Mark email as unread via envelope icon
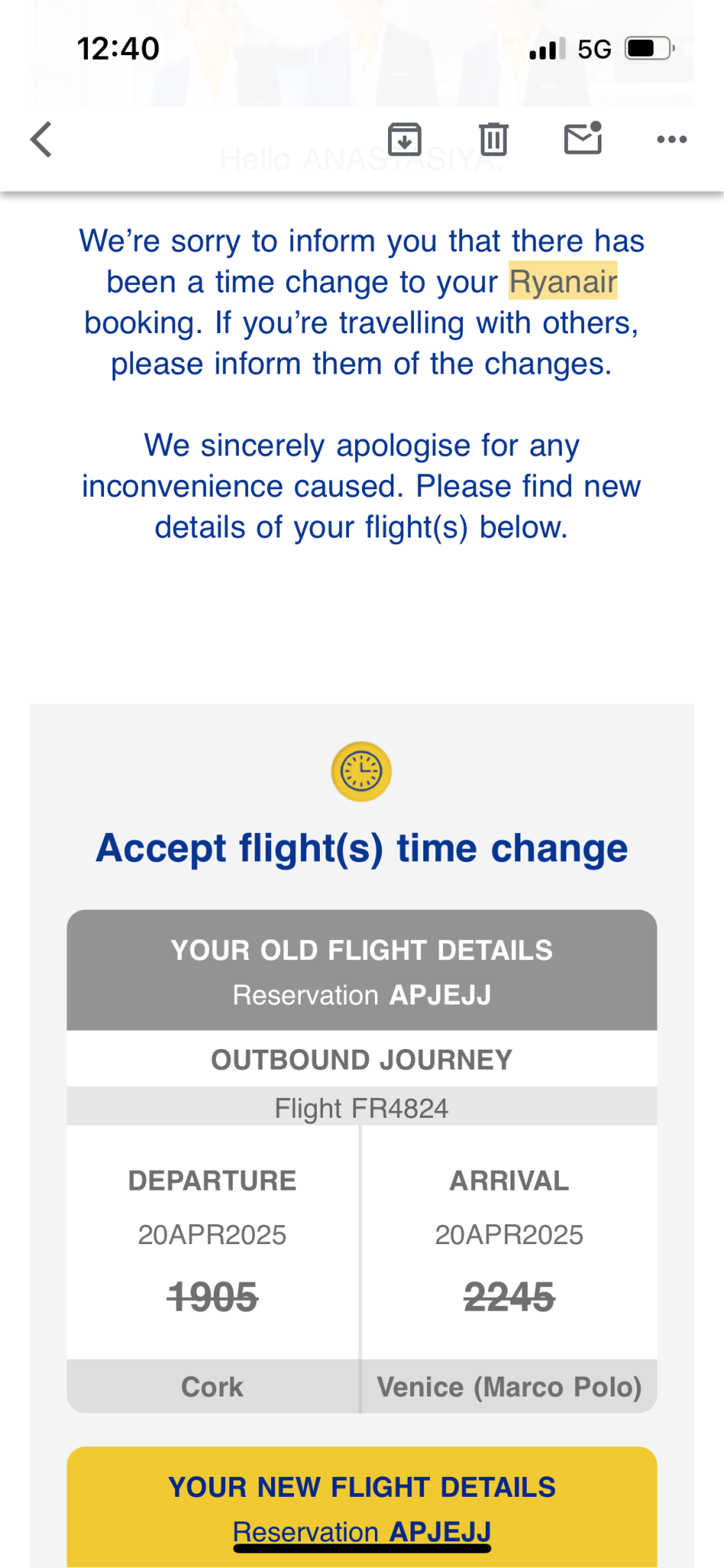Viewport: 724px width, 1568px height. pyautogui.click(x=583, y=139)
